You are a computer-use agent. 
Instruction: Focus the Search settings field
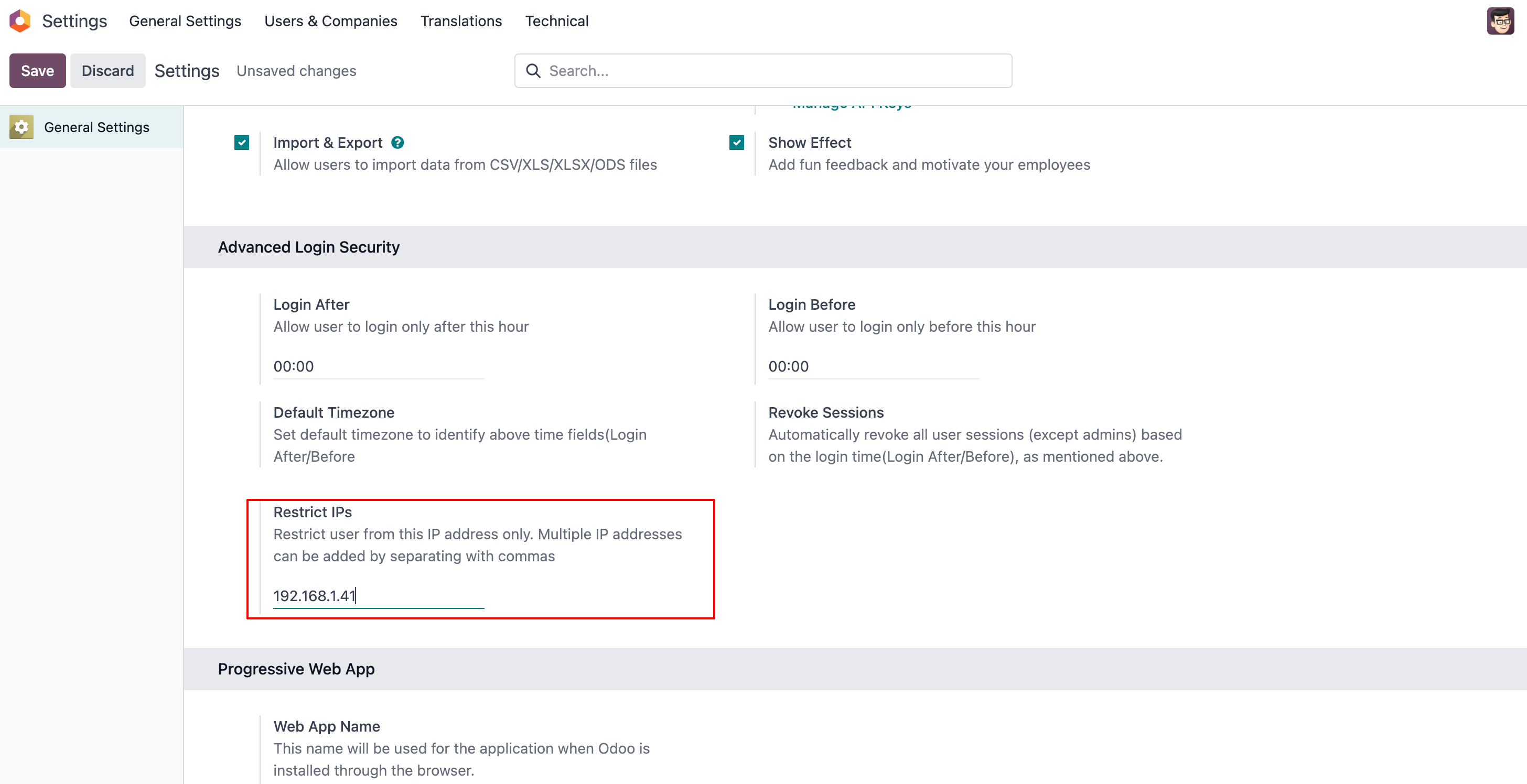[x=763, y=71]
